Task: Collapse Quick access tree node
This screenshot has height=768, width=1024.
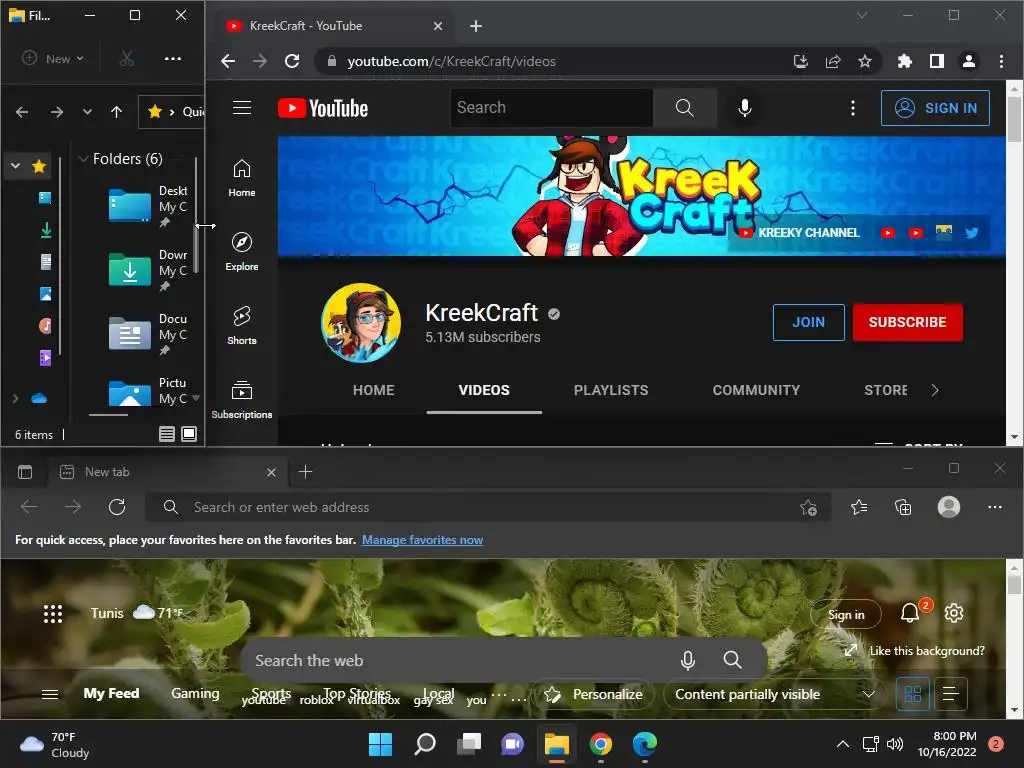Action: click(x=15, y=166)
